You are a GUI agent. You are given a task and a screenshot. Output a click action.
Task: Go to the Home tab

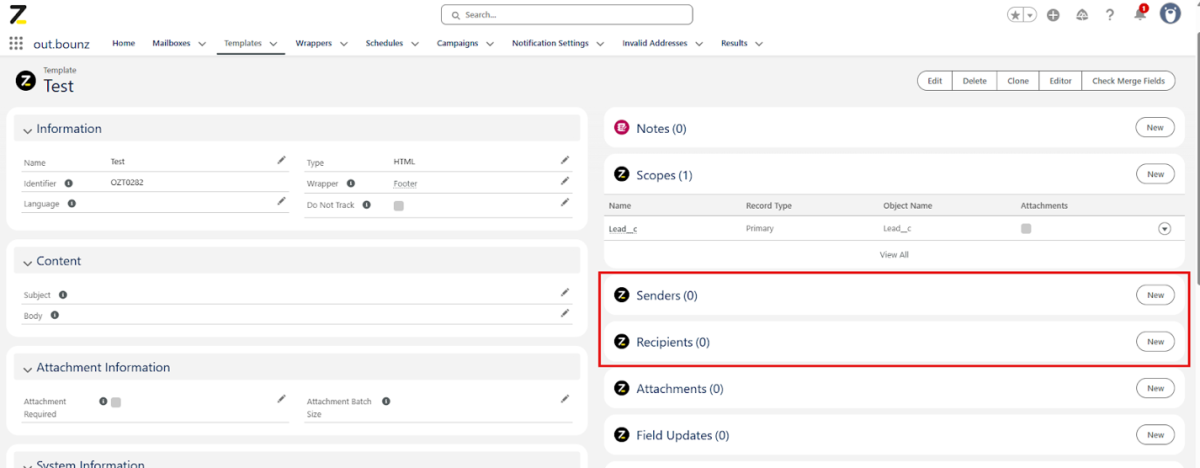point(124,44)
